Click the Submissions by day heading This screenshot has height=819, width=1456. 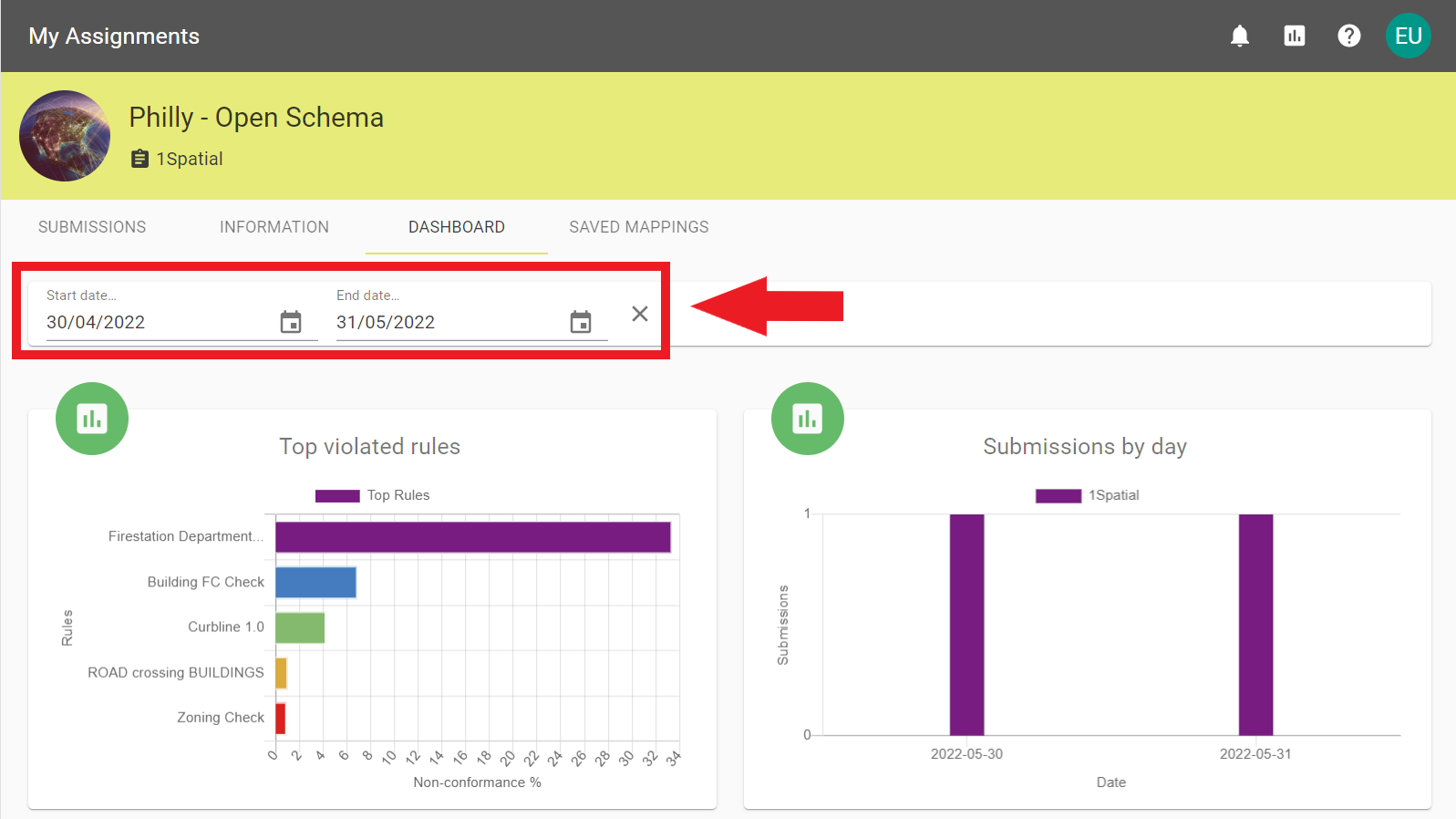coord(1085,446)
